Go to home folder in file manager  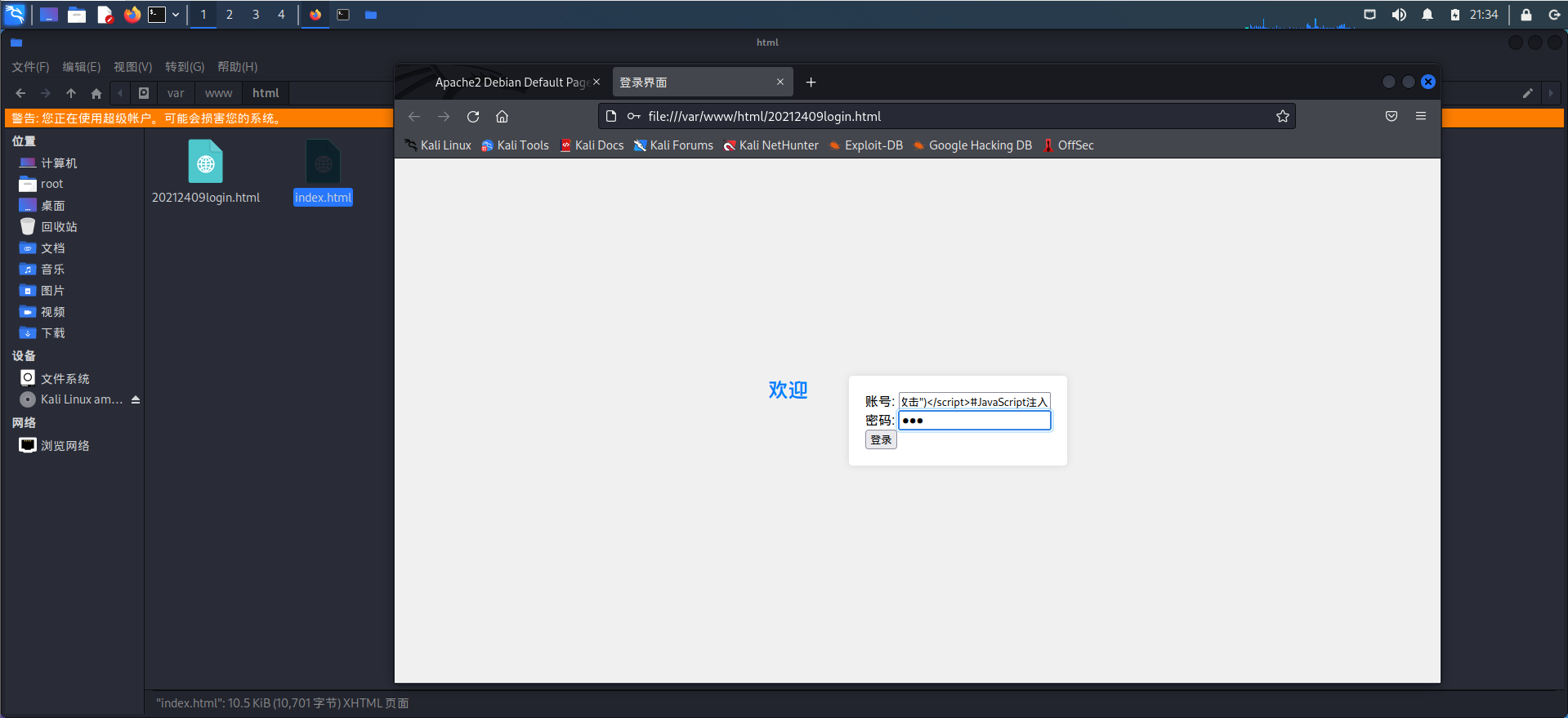tap(96, 93)
